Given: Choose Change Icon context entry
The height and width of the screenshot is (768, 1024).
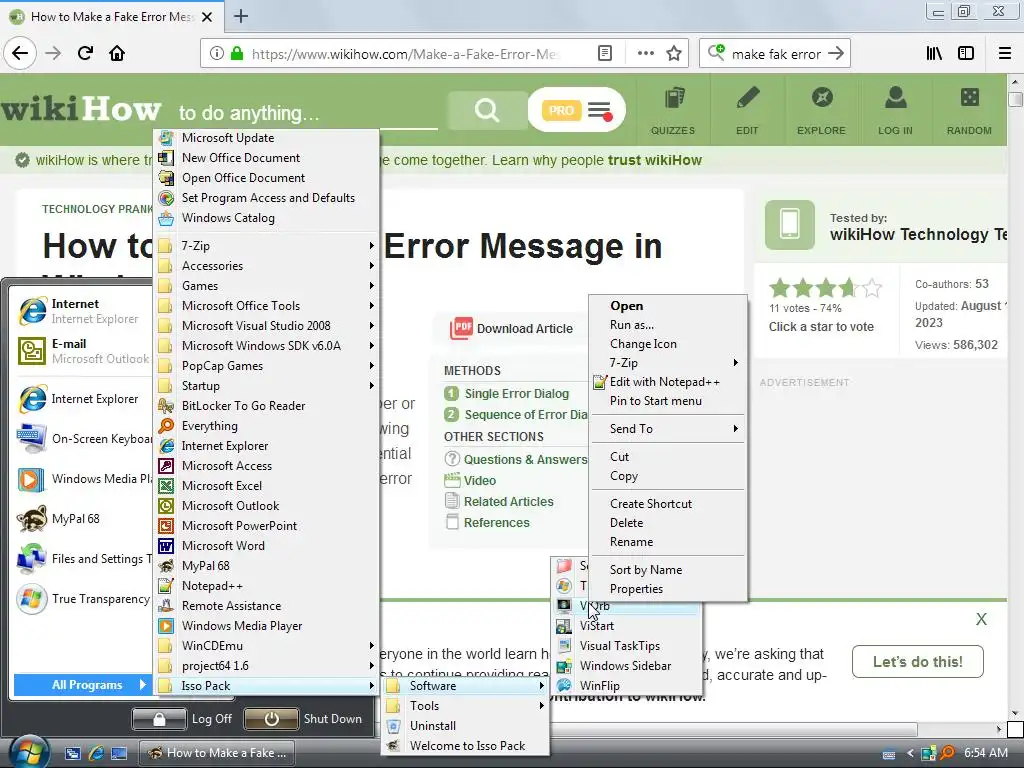Looking at the screenshot, I should coord(667,344).
